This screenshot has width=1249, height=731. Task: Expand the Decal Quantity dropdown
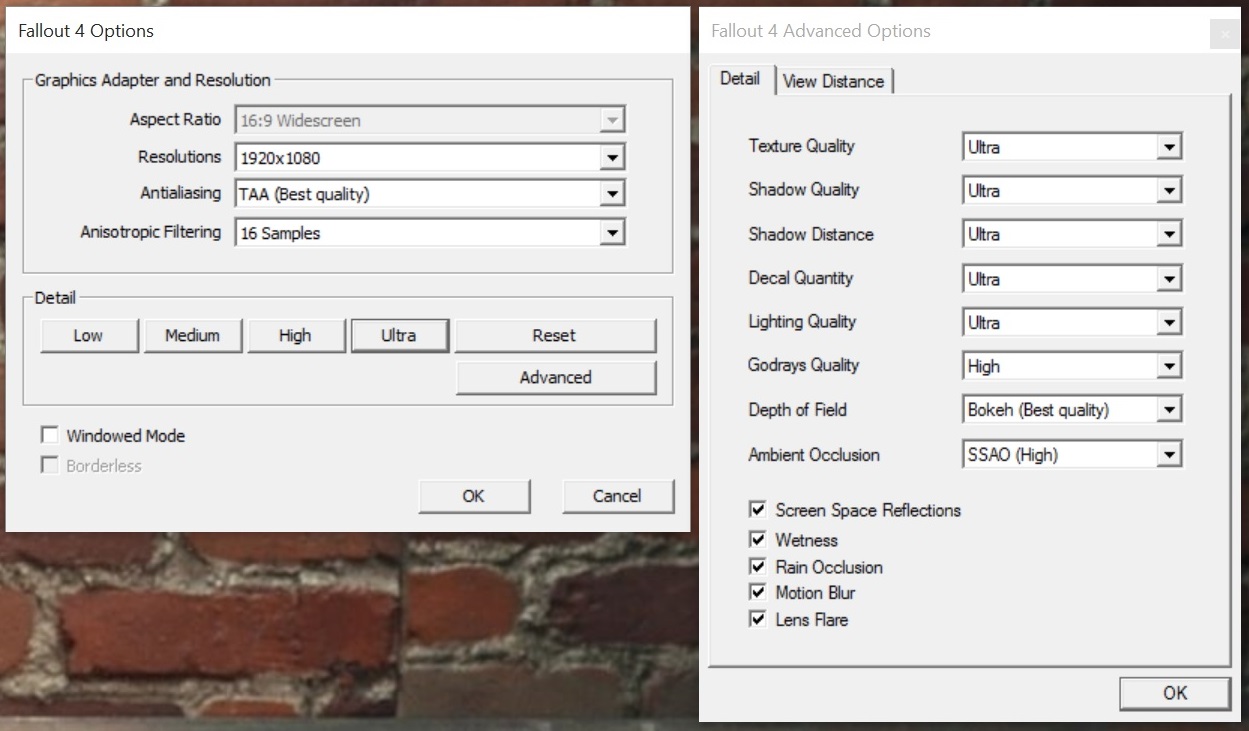(x=1072, y=279)
